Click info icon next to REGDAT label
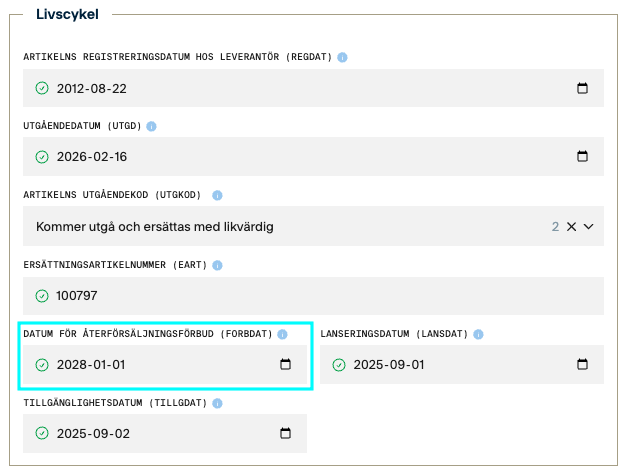Image resolution: width=626 pixels, height=474 pixels. point(342,58)
